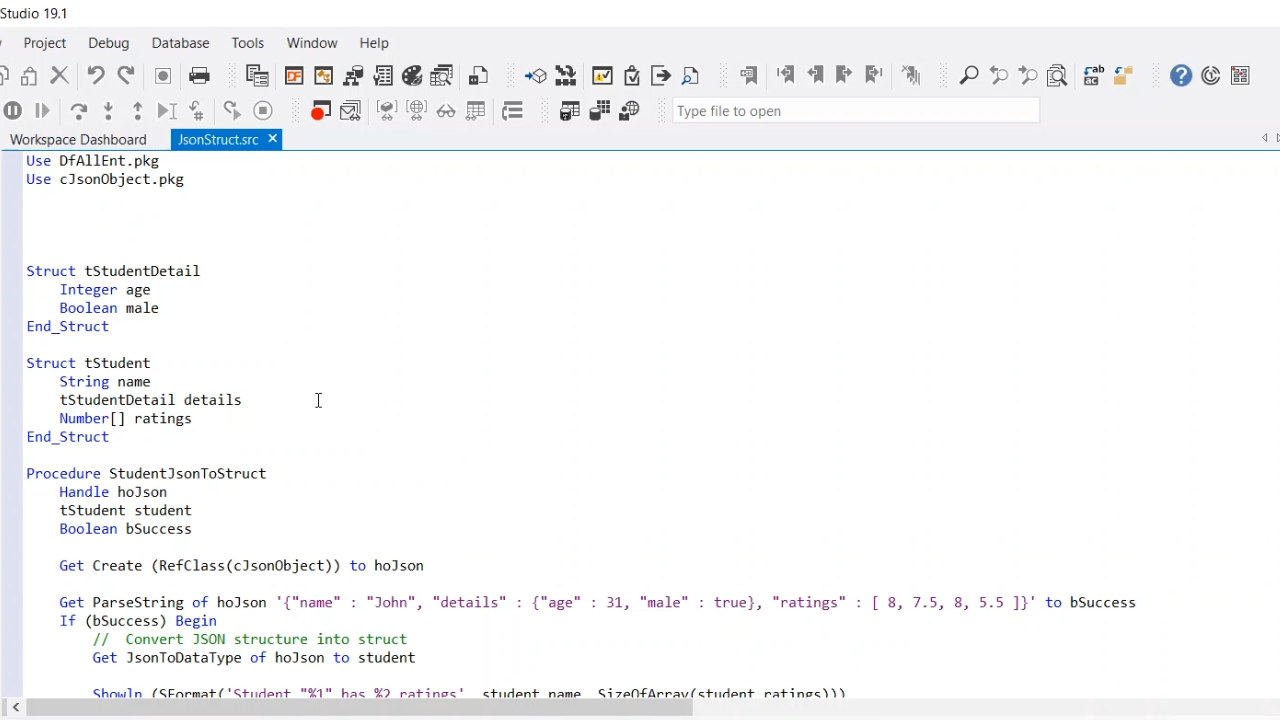Click the Undo arrow icon

click(x=96, y=76)
